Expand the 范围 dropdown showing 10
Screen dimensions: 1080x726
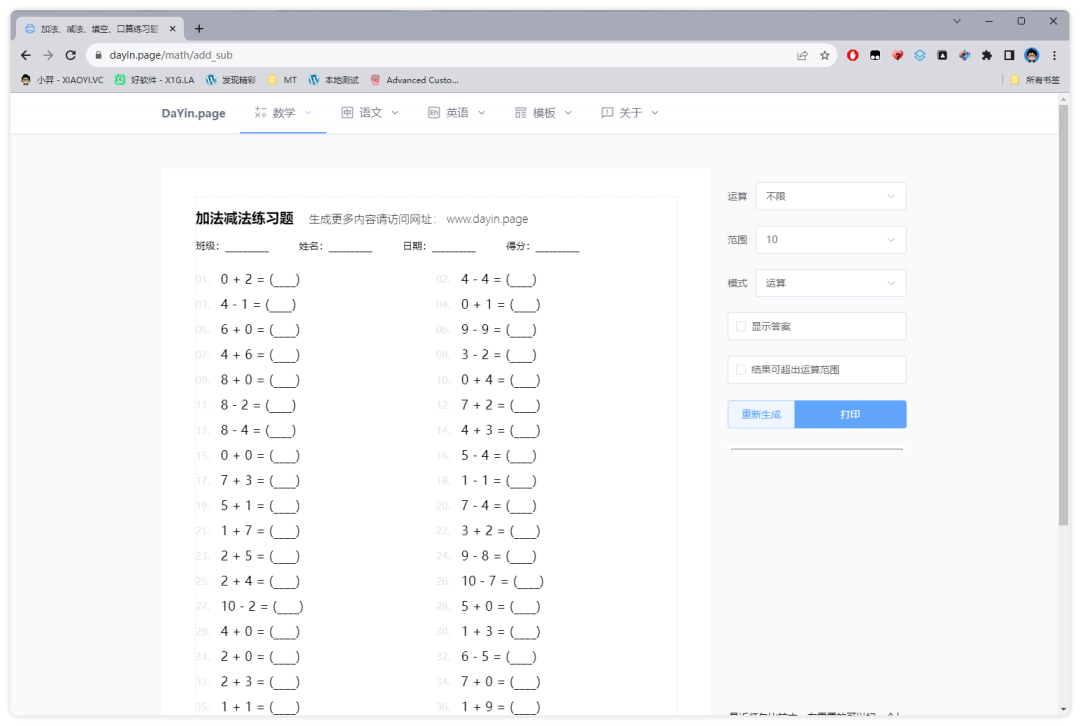pyautogui.click(x=831, y=240)
